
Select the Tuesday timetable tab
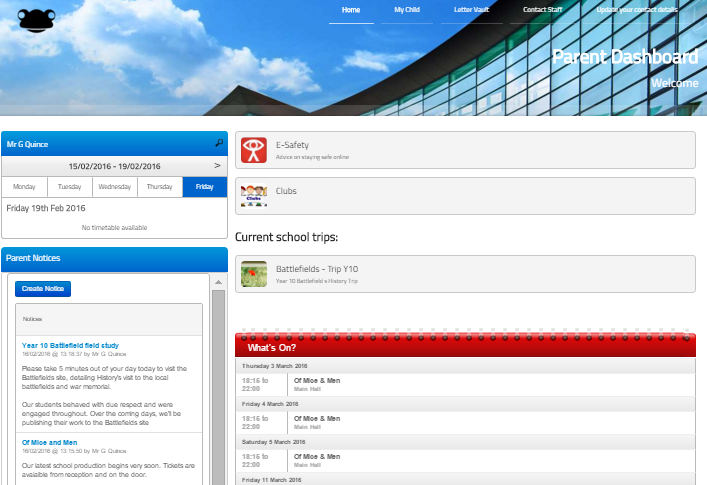point(70,187)
